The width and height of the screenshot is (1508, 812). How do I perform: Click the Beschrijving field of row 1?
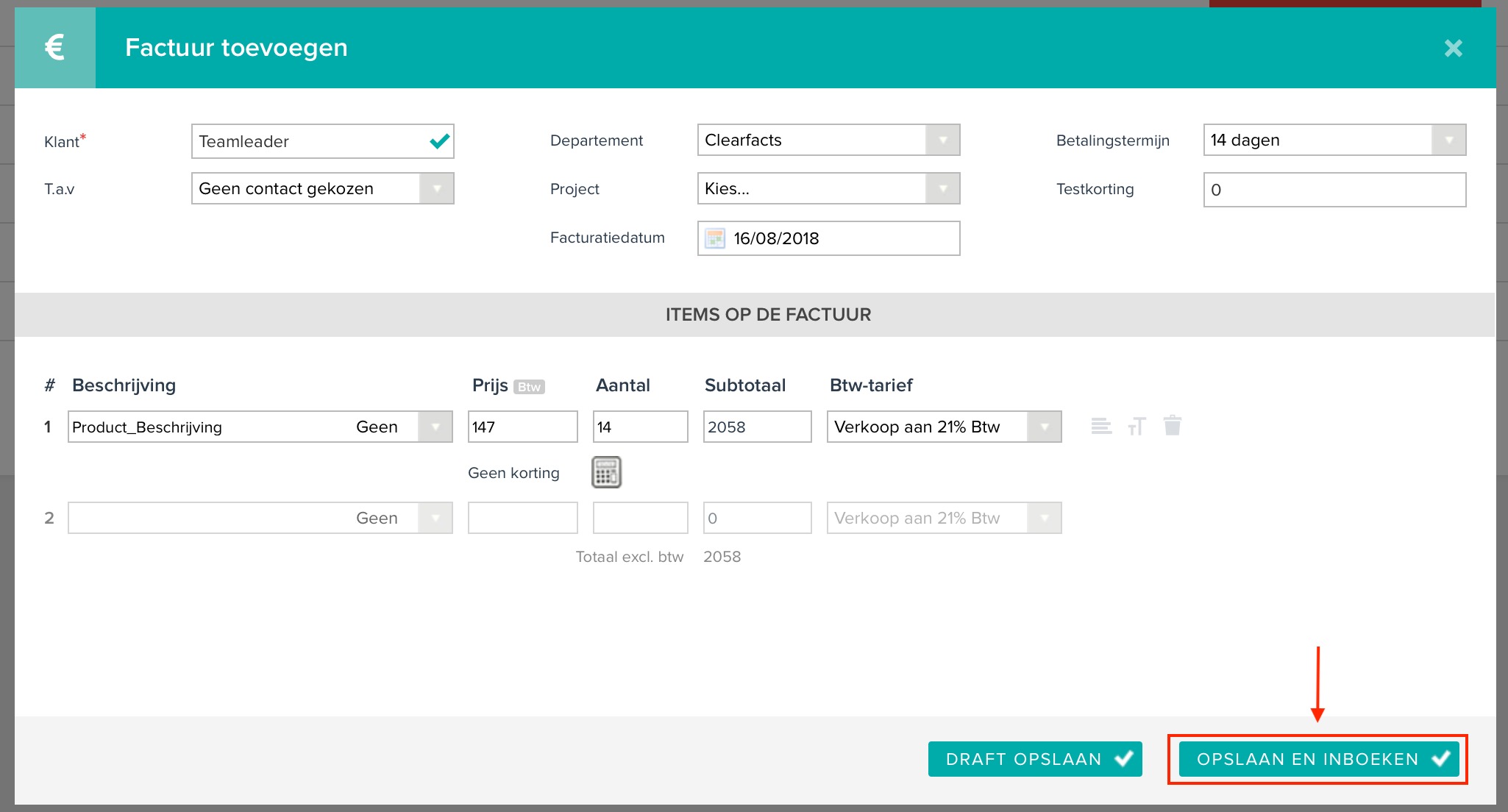[208, 427]
